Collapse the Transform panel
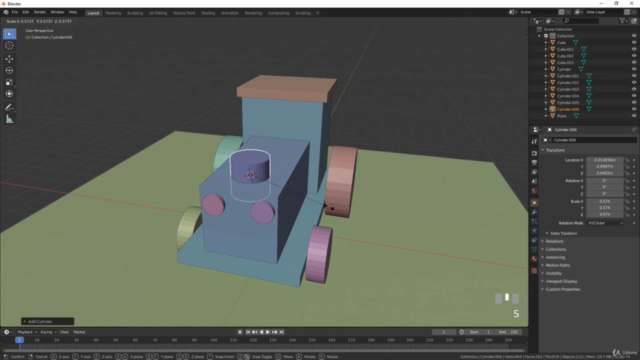 point(554,150)
